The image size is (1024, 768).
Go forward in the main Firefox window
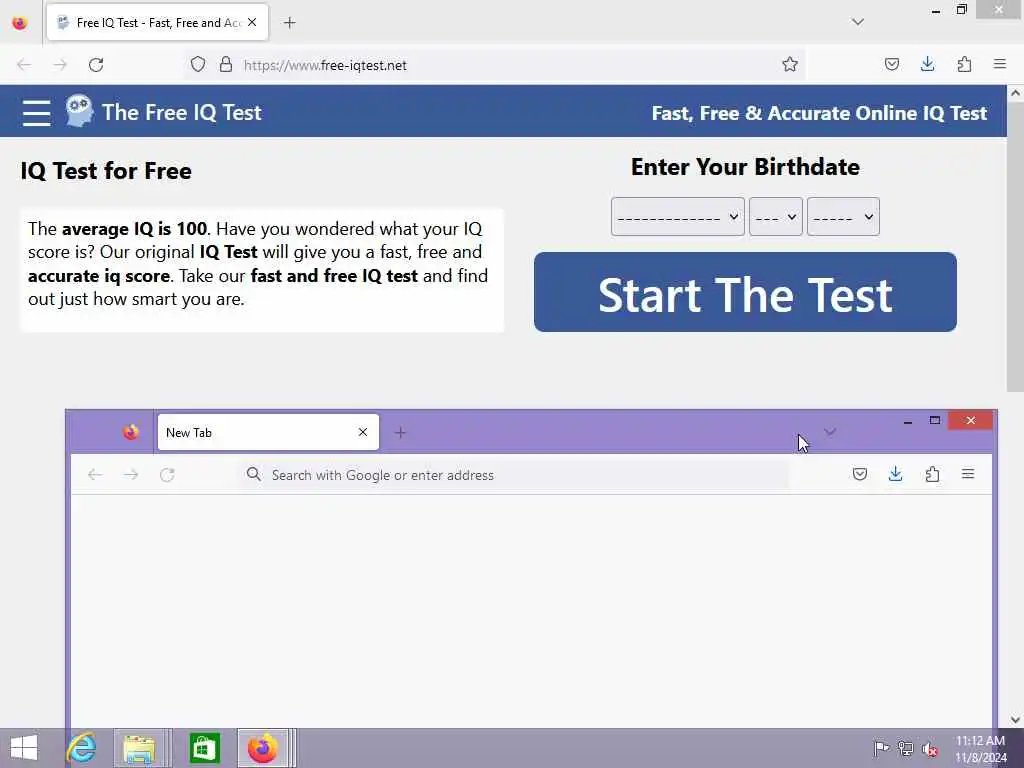pyautogui.click(x=60, y=65)
